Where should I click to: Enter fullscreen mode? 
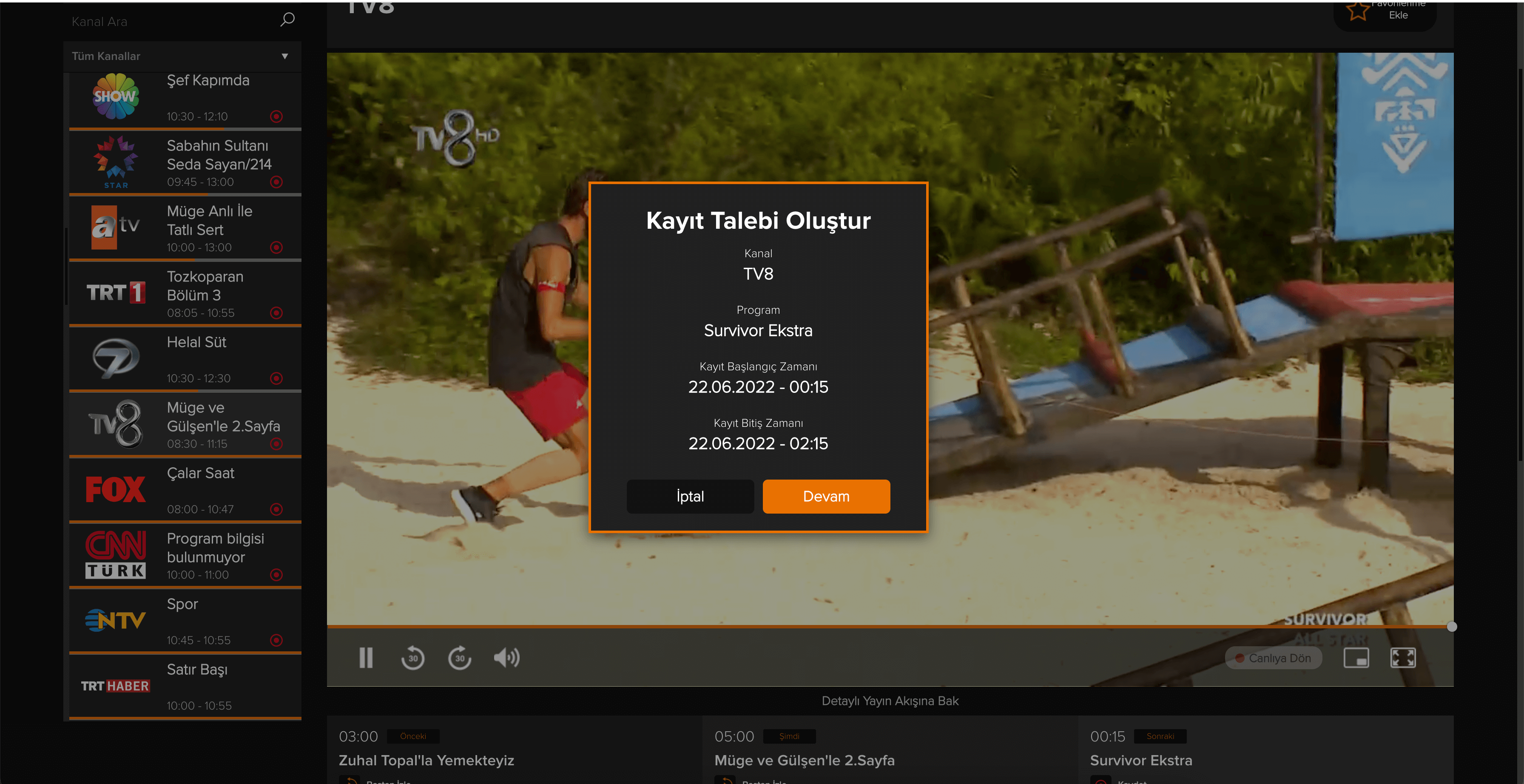point(1403,657)
